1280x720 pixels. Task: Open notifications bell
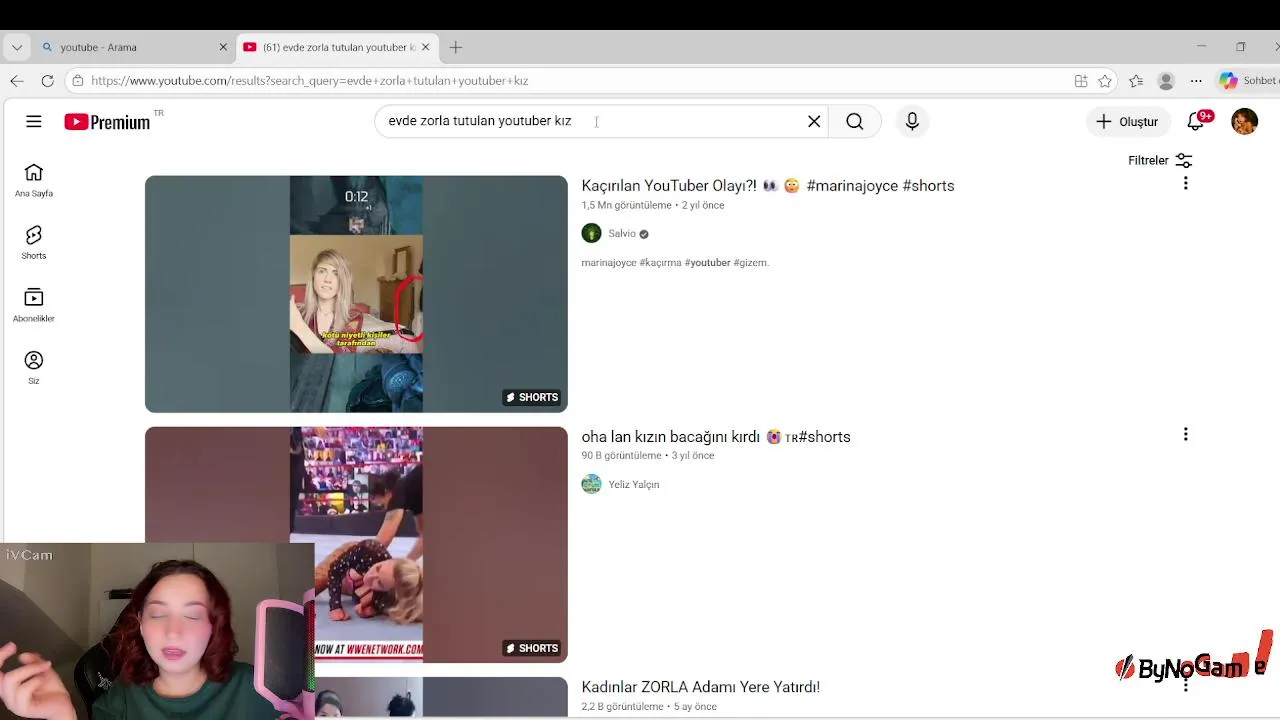coord(1196,121)
